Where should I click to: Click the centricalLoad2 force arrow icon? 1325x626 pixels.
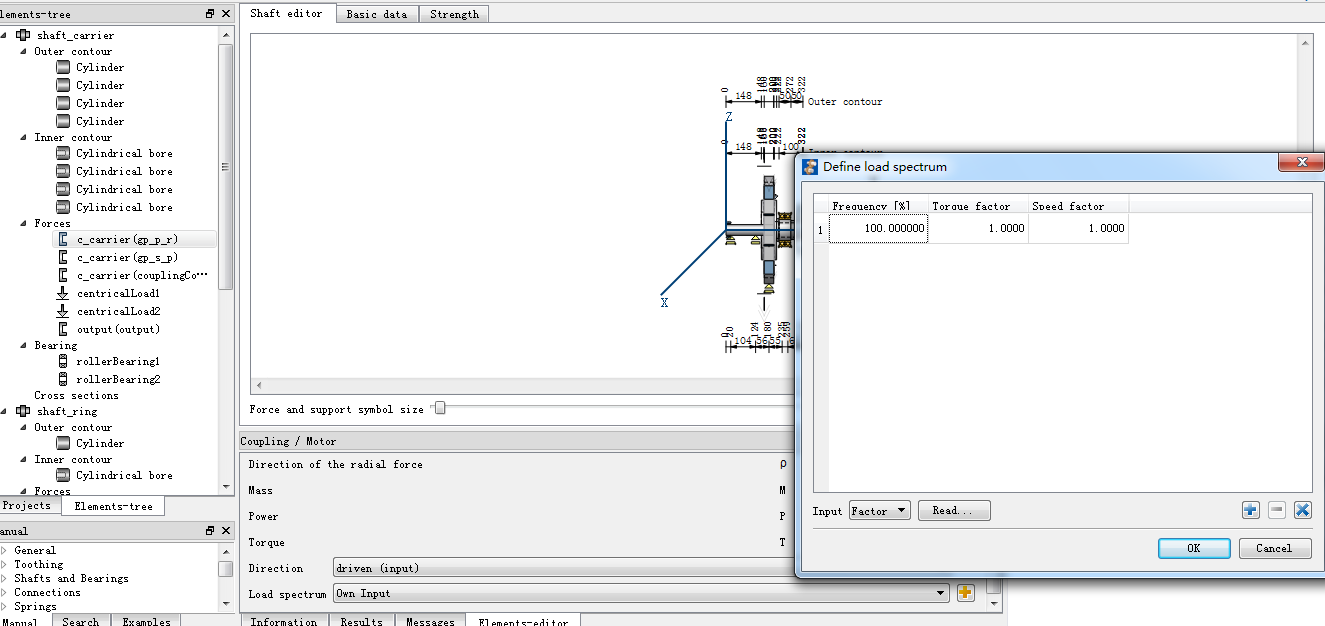(63, 311)
